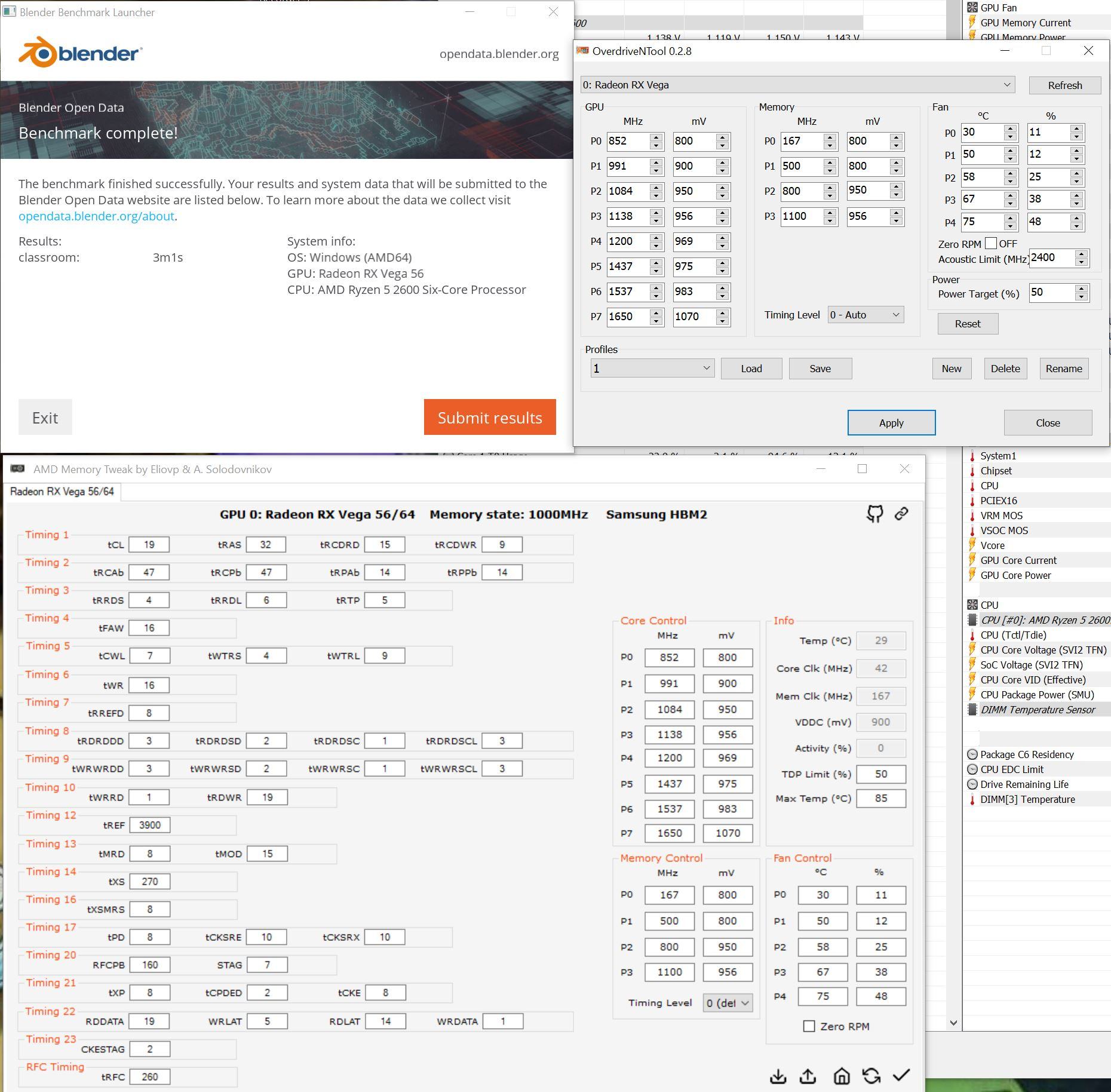Select the CPU Core VID (Effective) row
This screenshot has height=1092, width=1111.
tap(1038, 680)
